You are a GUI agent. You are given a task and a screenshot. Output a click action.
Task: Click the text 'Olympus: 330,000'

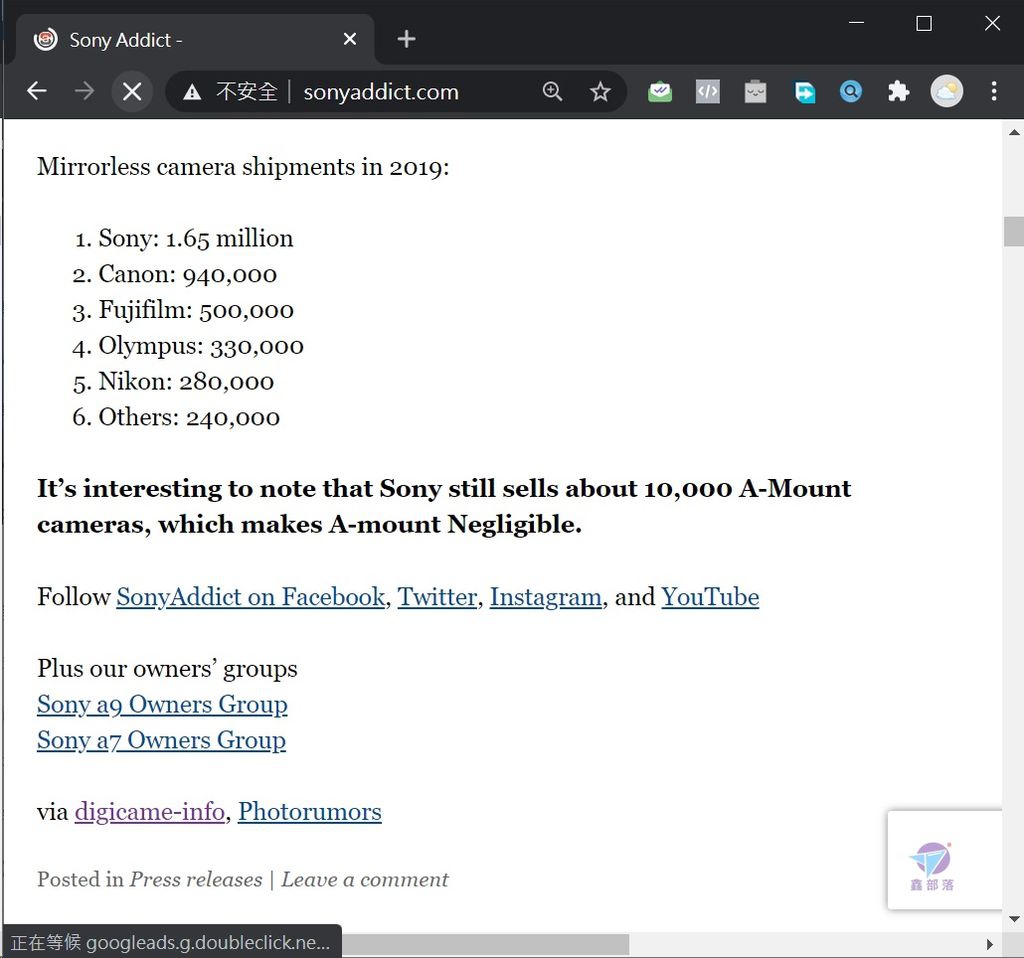pyautogui.click(x=201, y=346)
